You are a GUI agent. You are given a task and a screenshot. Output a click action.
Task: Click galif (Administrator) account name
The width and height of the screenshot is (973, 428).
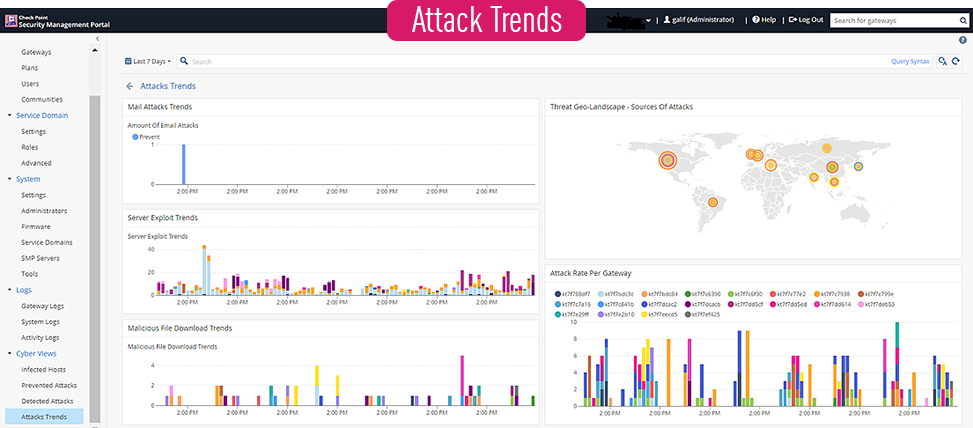click(703, 20)
